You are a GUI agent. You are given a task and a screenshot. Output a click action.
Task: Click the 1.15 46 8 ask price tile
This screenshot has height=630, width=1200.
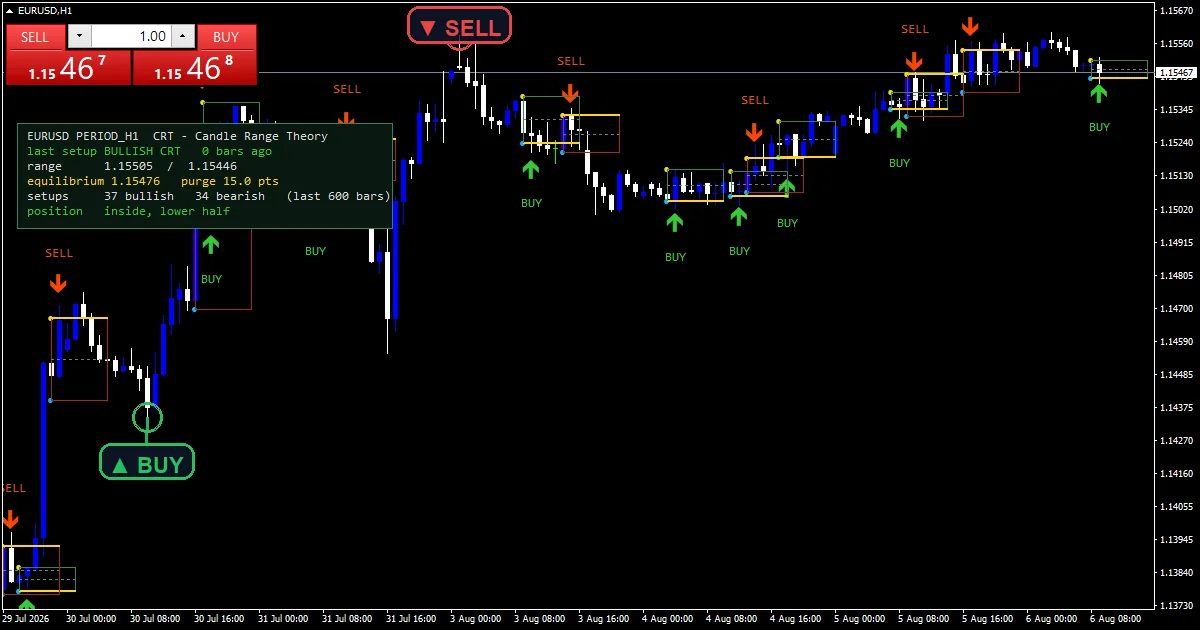click(x=195, y=68)
